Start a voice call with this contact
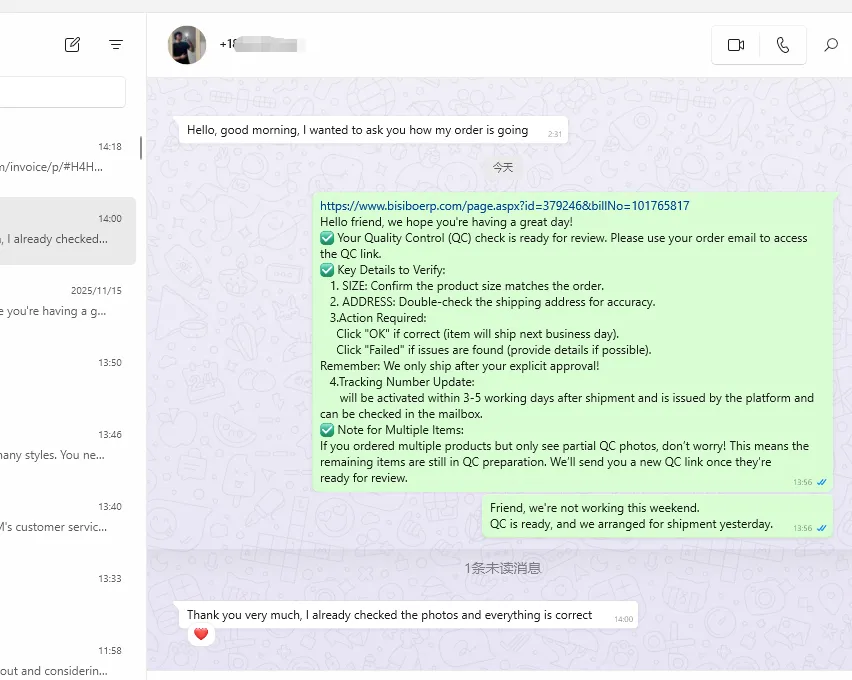This screenshot has height=680, width=852. pyautogui.click(x=782, y=45)
